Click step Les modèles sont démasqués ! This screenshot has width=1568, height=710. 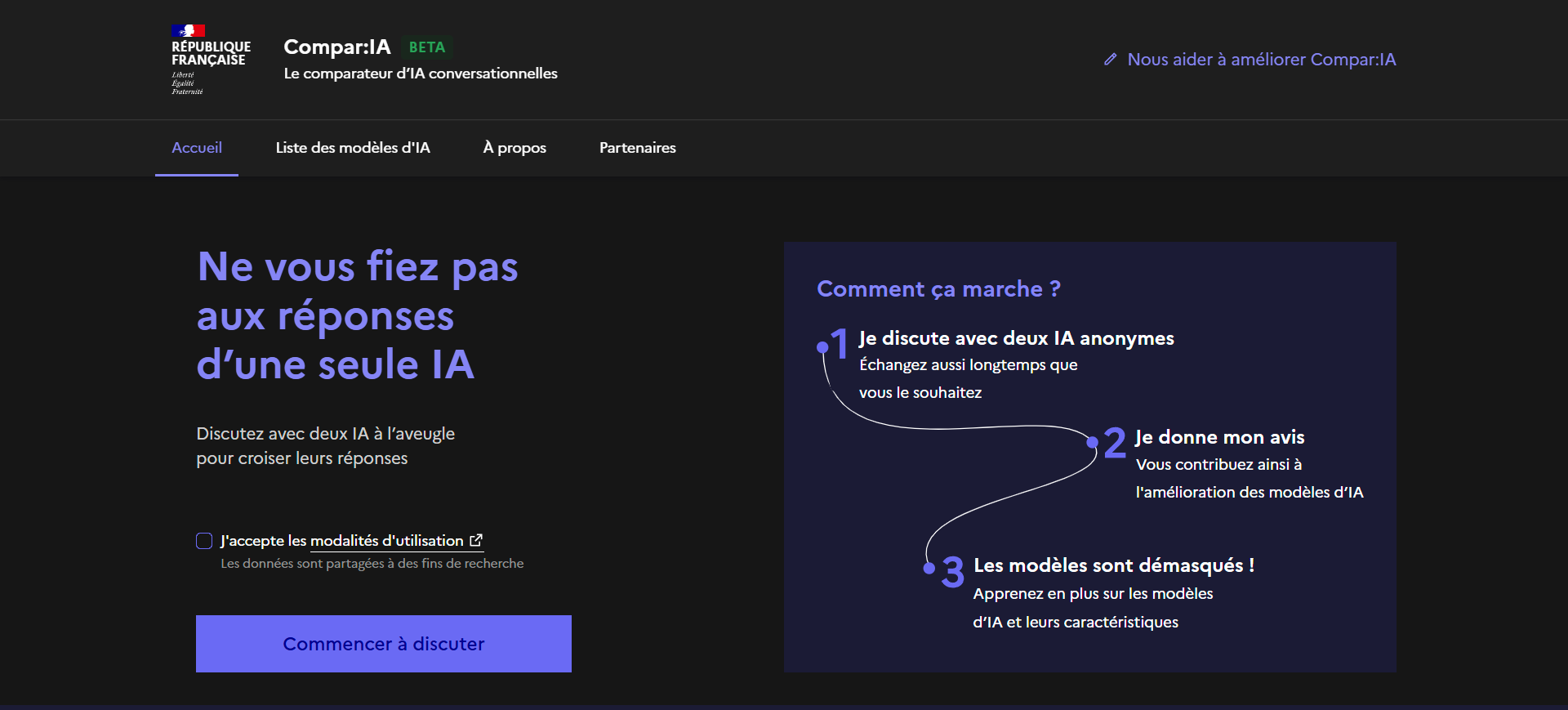point(1114,565)
